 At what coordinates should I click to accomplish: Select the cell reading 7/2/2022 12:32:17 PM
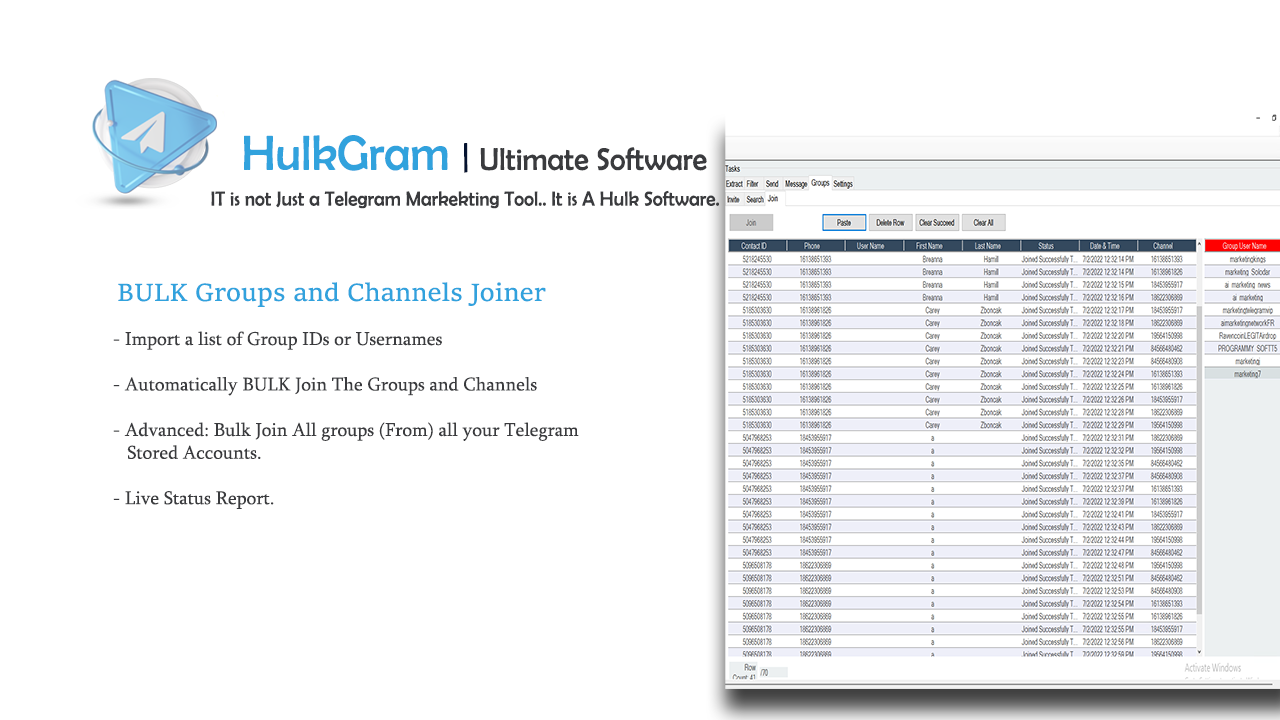pos(1107,310)
